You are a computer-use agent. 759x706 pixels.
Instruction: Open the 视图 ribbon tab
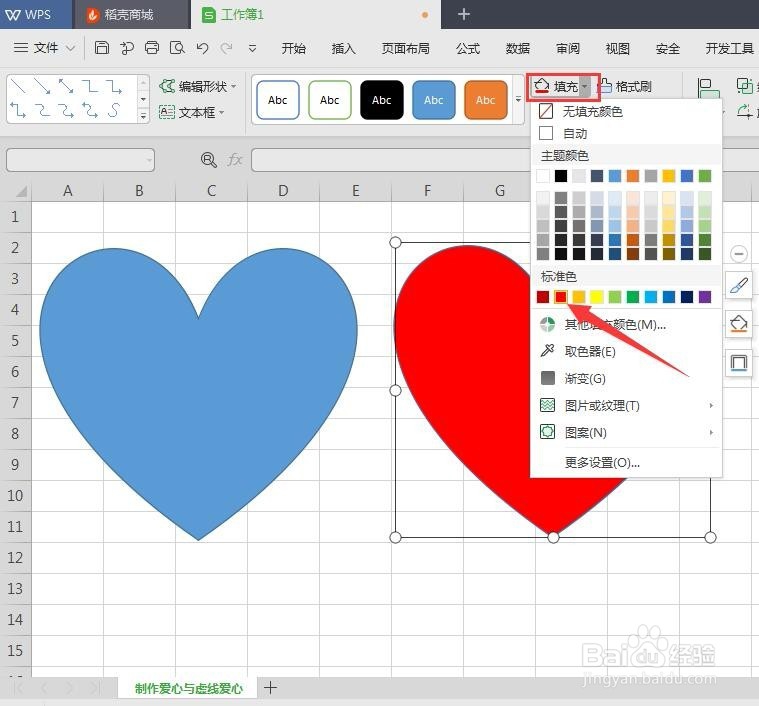click(x=618, y=48)
